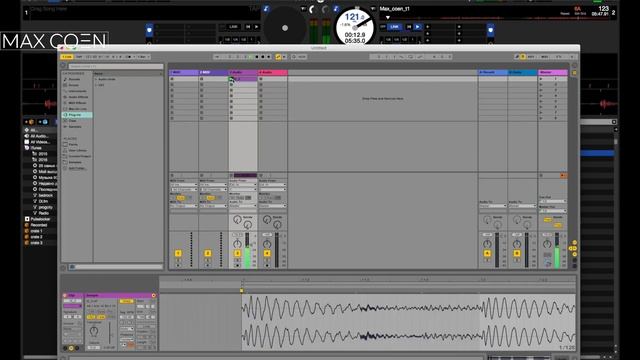
Task: Open Packs under Places
Action: 73,144
